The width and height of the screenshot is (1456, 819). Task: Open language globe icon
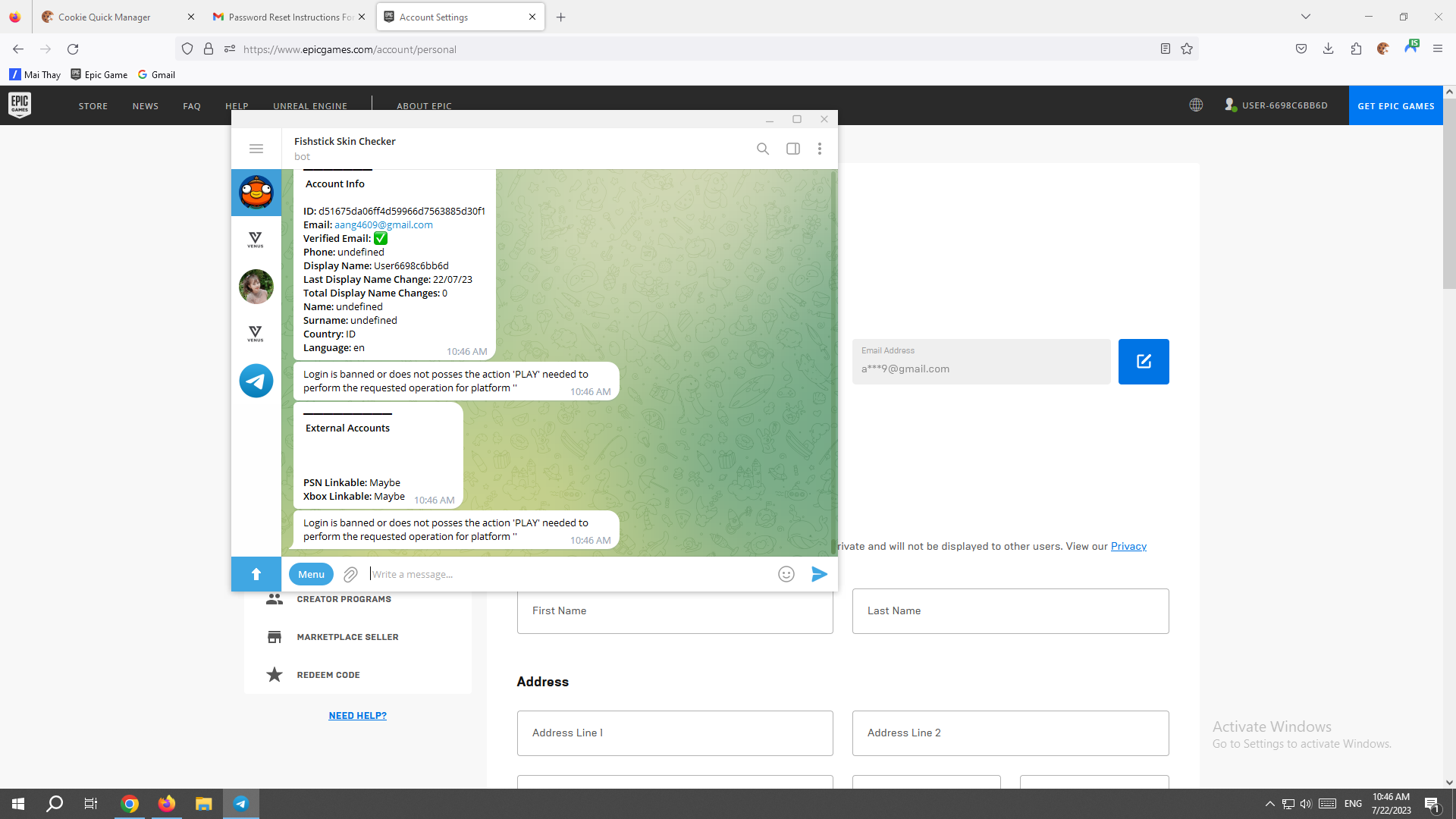[x=1196, y=105]
